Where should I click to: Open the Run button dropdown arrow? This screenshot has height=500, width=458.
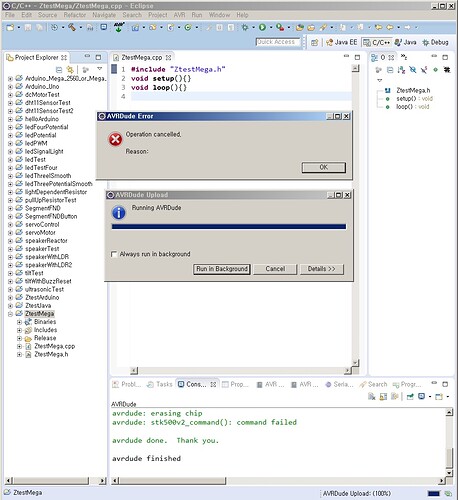pyautogui.click(x=271, y=27)
